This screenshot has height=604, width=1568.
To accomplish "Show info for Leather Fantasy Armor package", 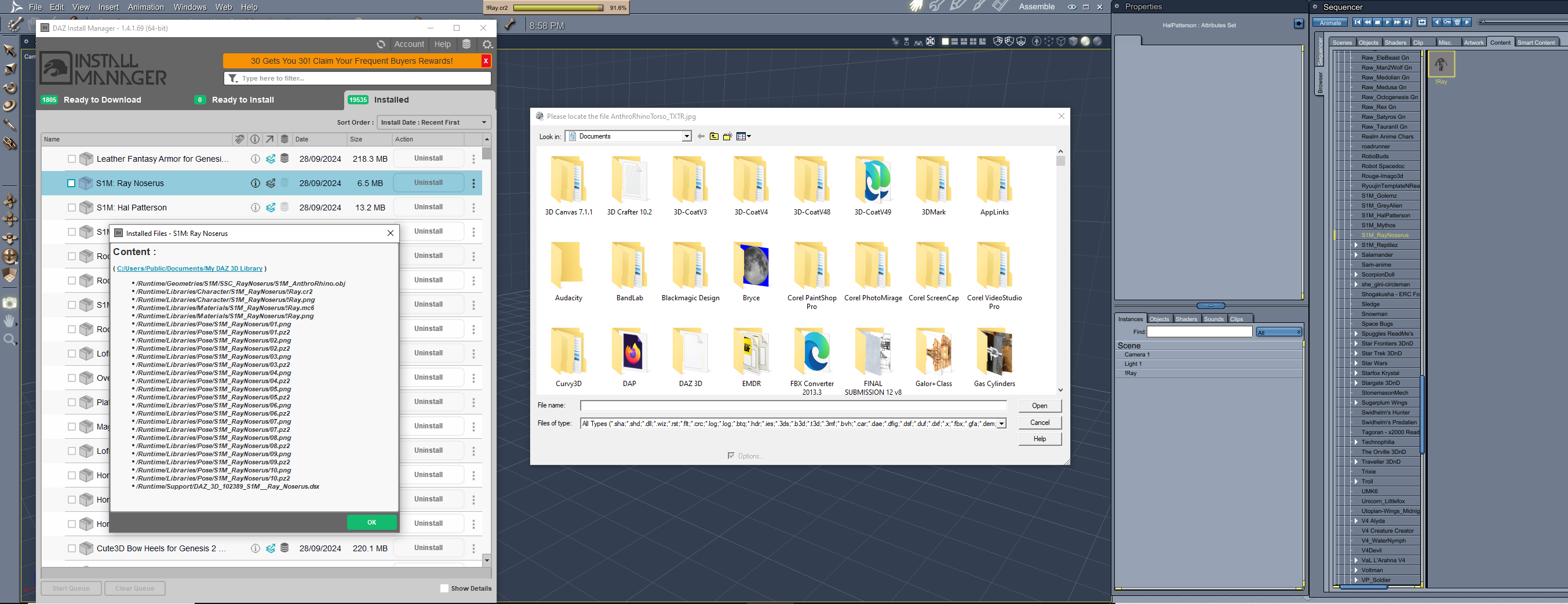I will 255,159.
